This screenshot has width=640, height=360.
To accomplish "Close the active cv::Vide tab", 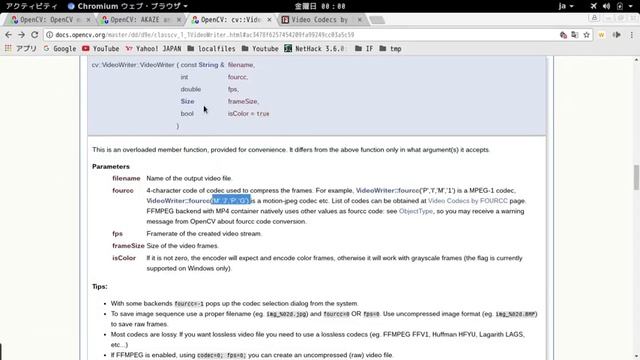I will coord(269,20).
